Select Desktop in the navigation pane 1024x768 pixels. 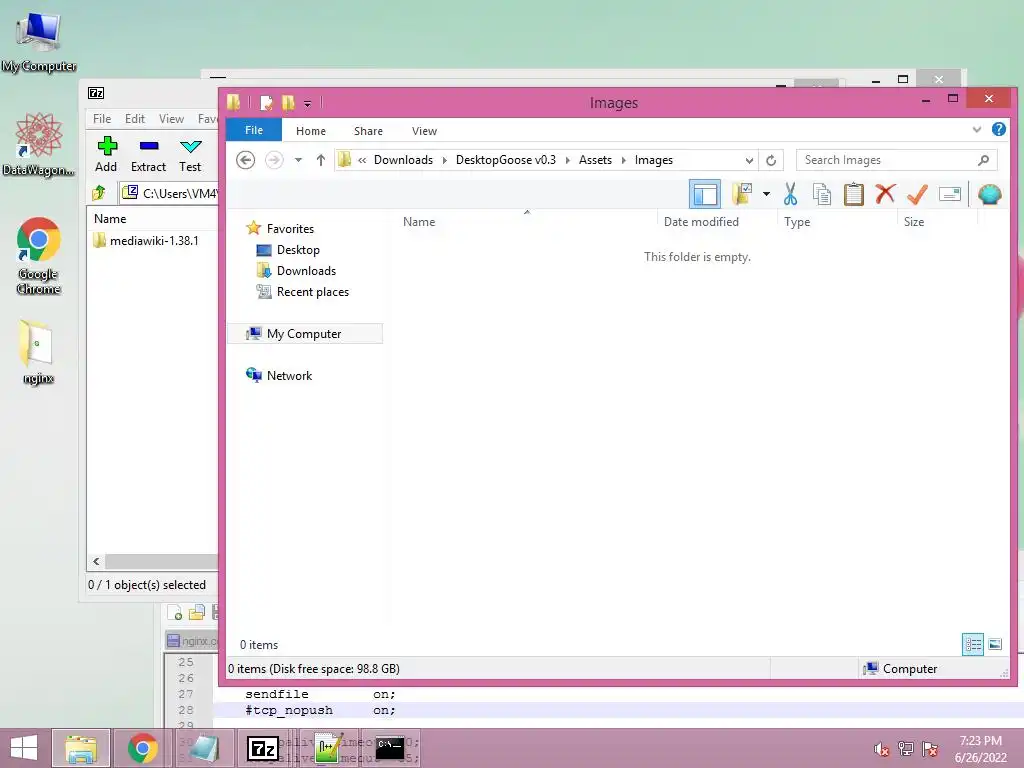pyautogui.click(x=298, y=249)
